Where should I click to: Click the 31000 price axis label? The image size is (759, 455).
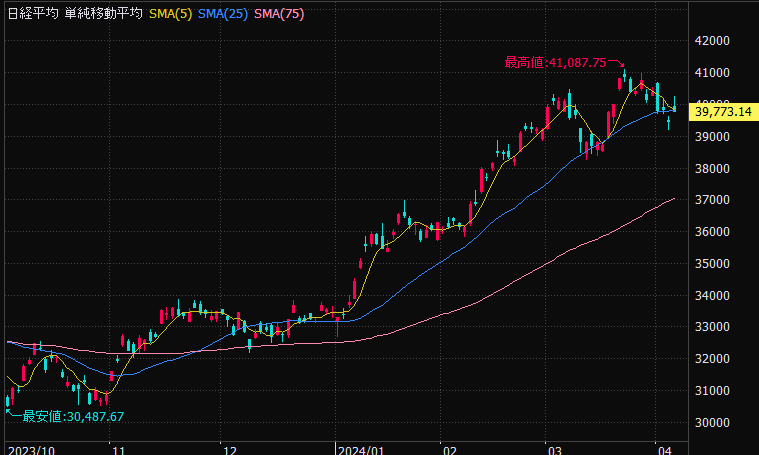coord(712,391)
